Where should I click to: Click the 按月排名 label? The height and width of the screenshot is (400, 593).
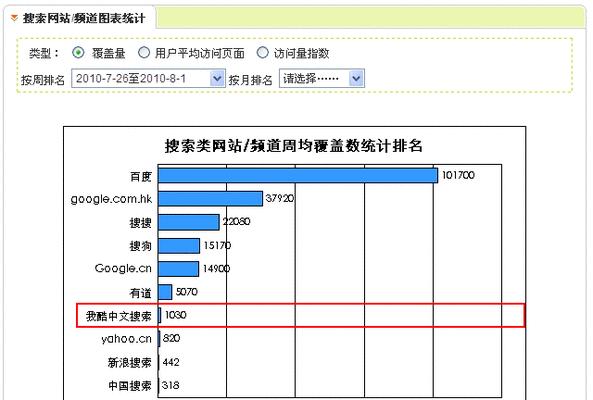[x=251, y=80]
